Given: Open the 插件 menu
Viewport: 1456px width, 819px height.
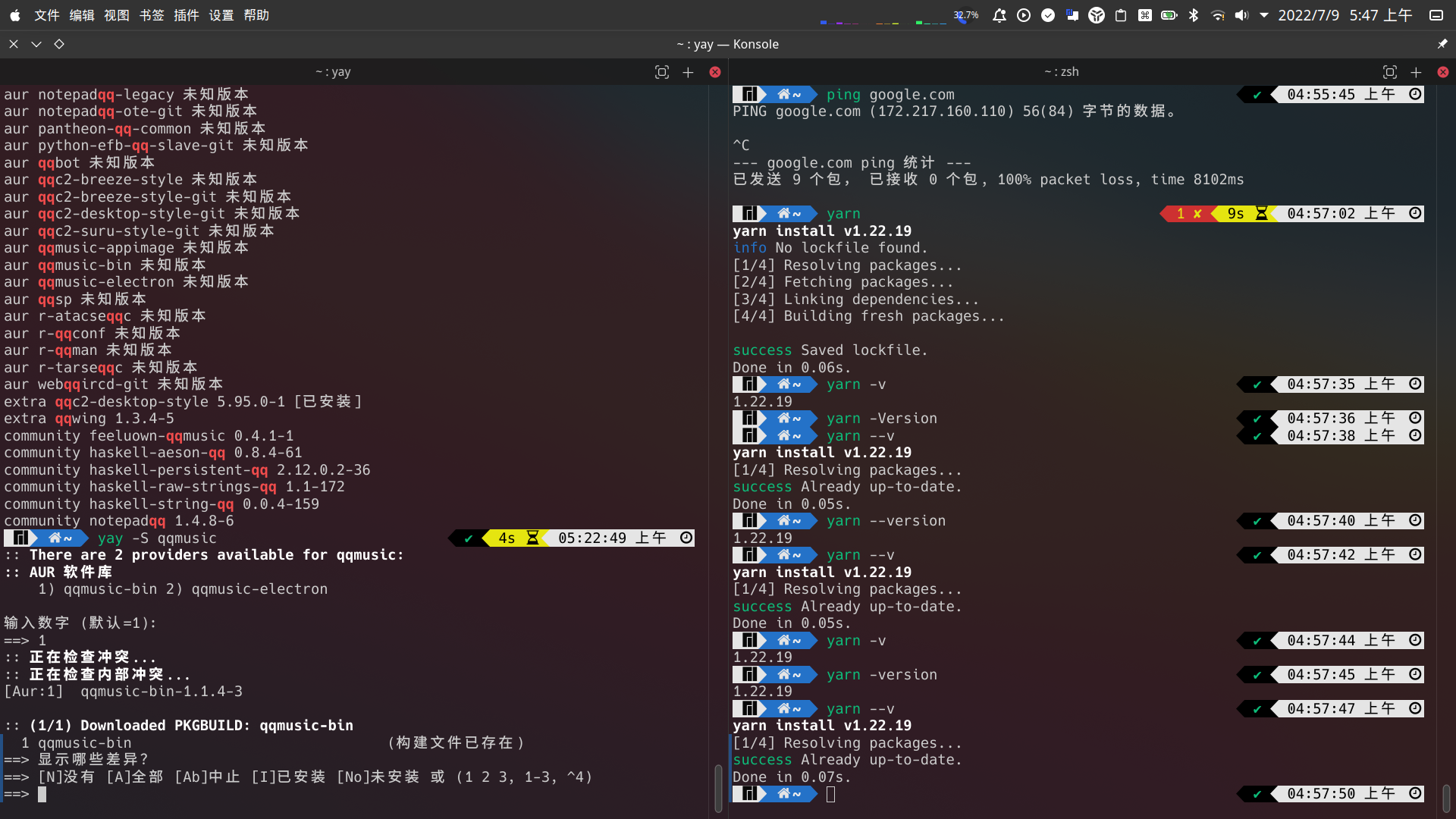Looking at the screenshot, I should [x=186, y=15].
